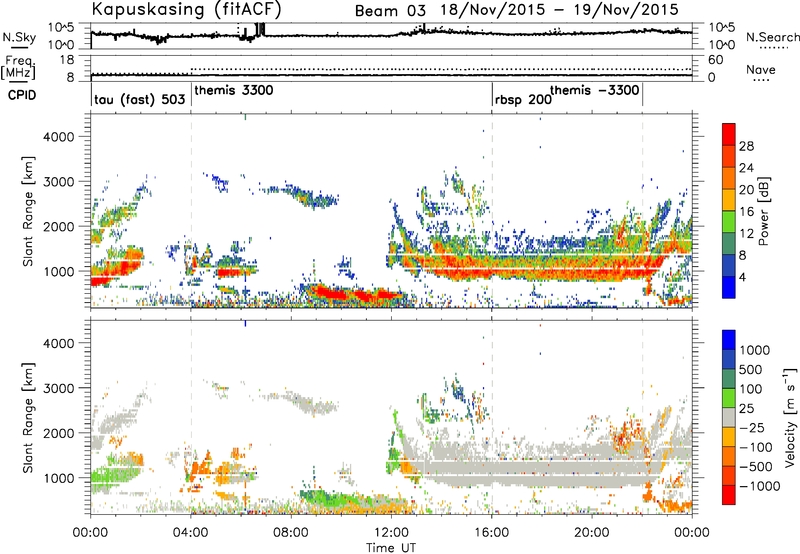Click the 'Kapuskasing (fitACF)' plot title
The height and width of the screenshot is (554, 800).
tap(186, 9)
